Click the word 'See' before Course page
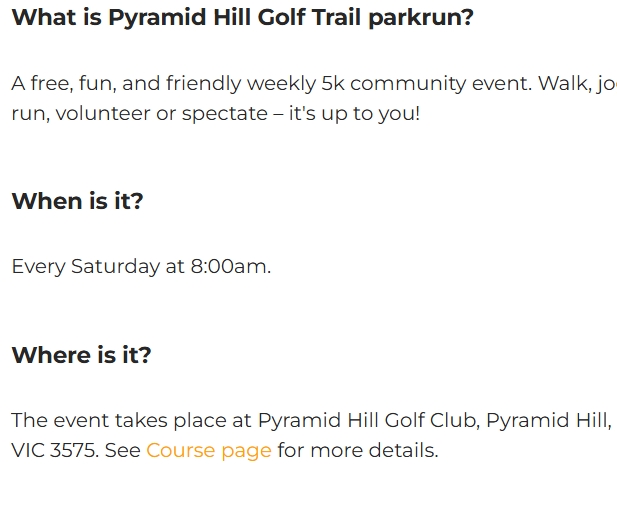 (x=123, y=450)
